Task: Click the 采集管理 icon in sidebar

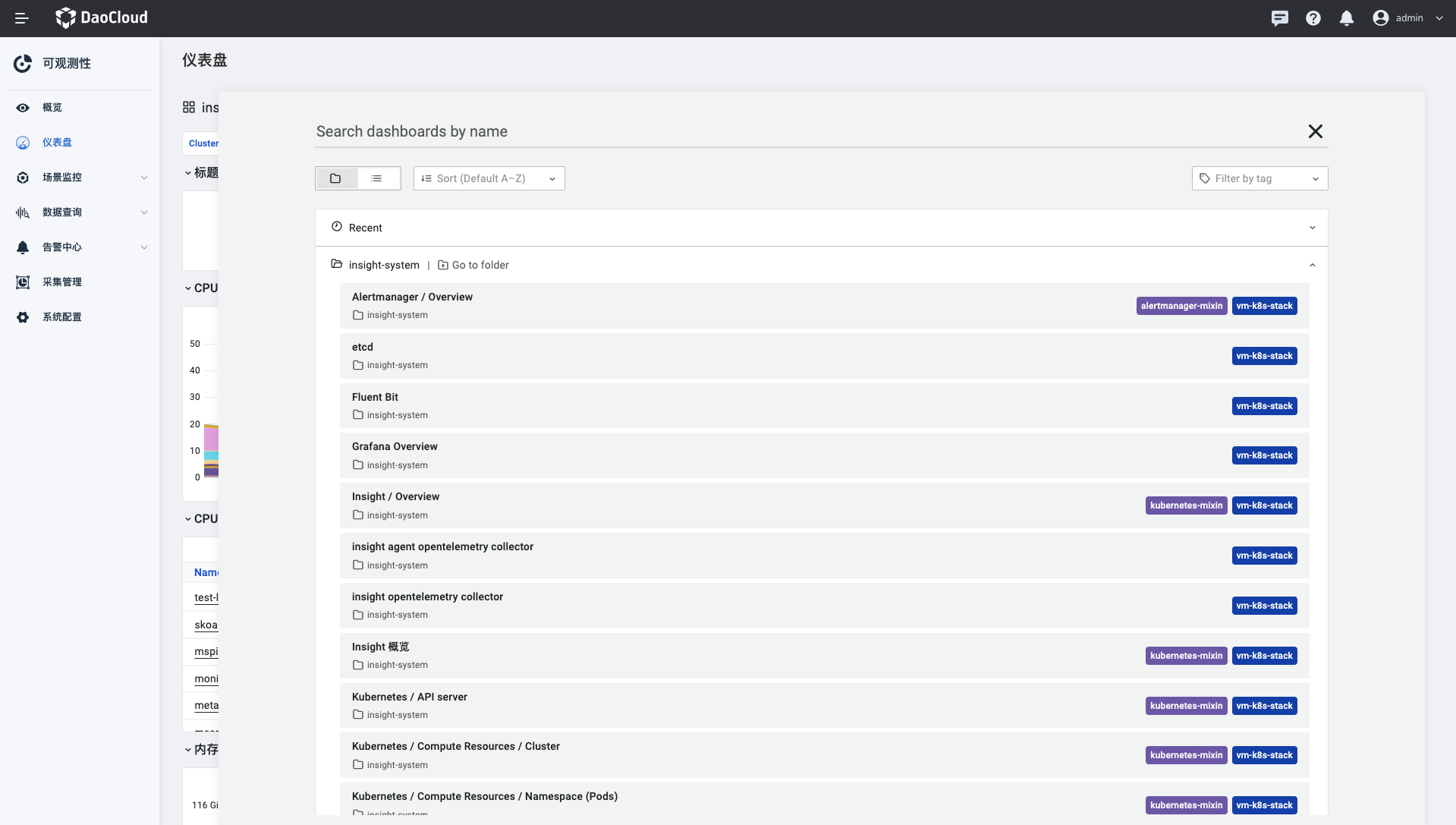Action: coord(23,282)
